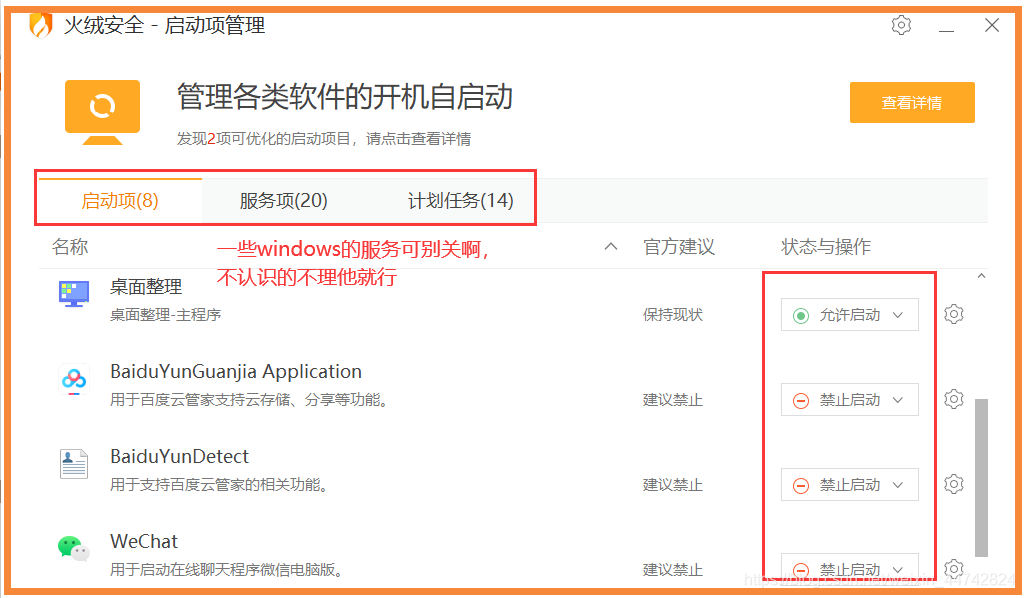Open gear settings for BaiduYunGuanjia row
This screenshot has height=598, width=1025.
tap(954, 399)
